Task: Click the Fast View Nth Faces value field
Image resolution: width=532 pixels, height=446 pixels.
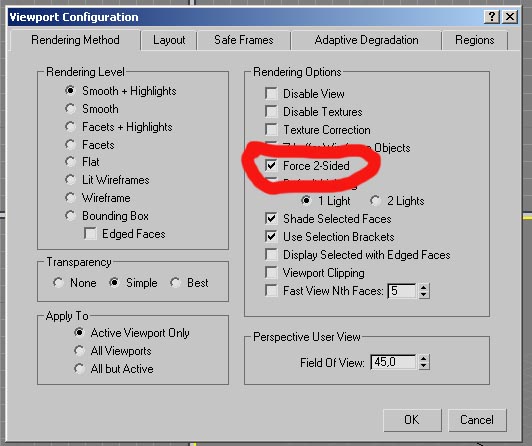Action: [x=402, y=291]
